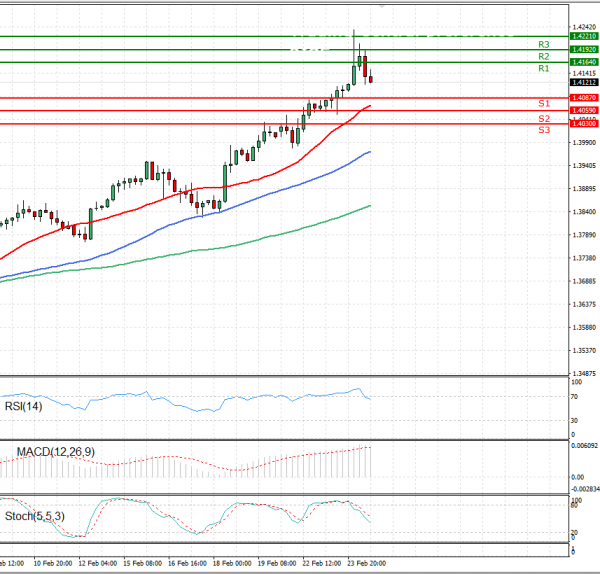Click the tallest candle wick near 1.42420
Screen dimensions: 600x574
click(354, 48)
